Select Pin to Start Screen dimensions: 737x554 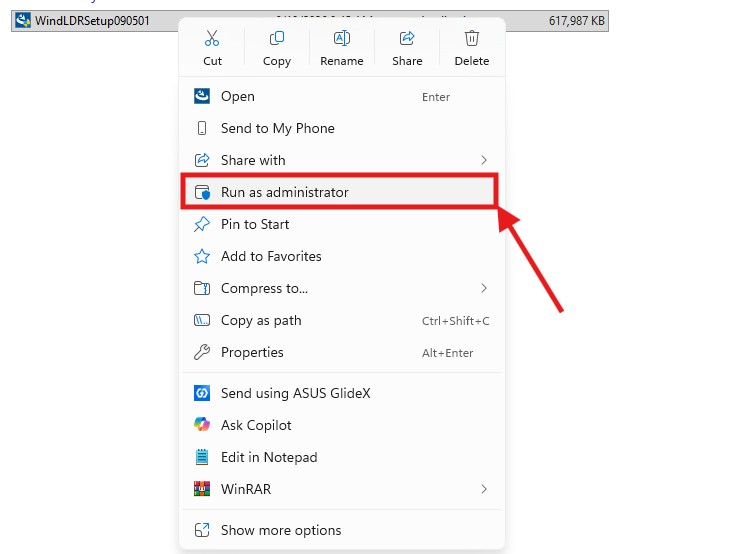point(342,224)
